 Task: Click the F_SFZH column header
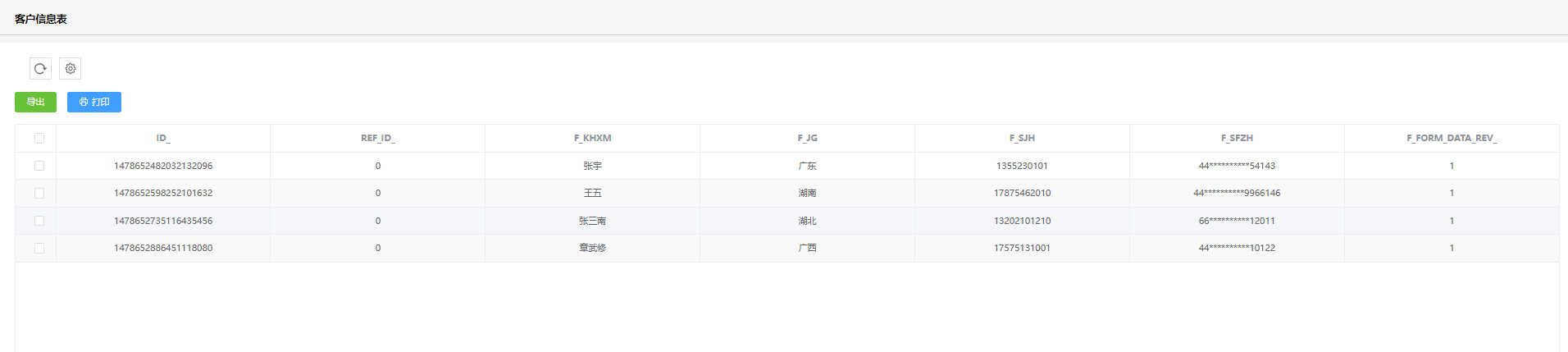1237,138
